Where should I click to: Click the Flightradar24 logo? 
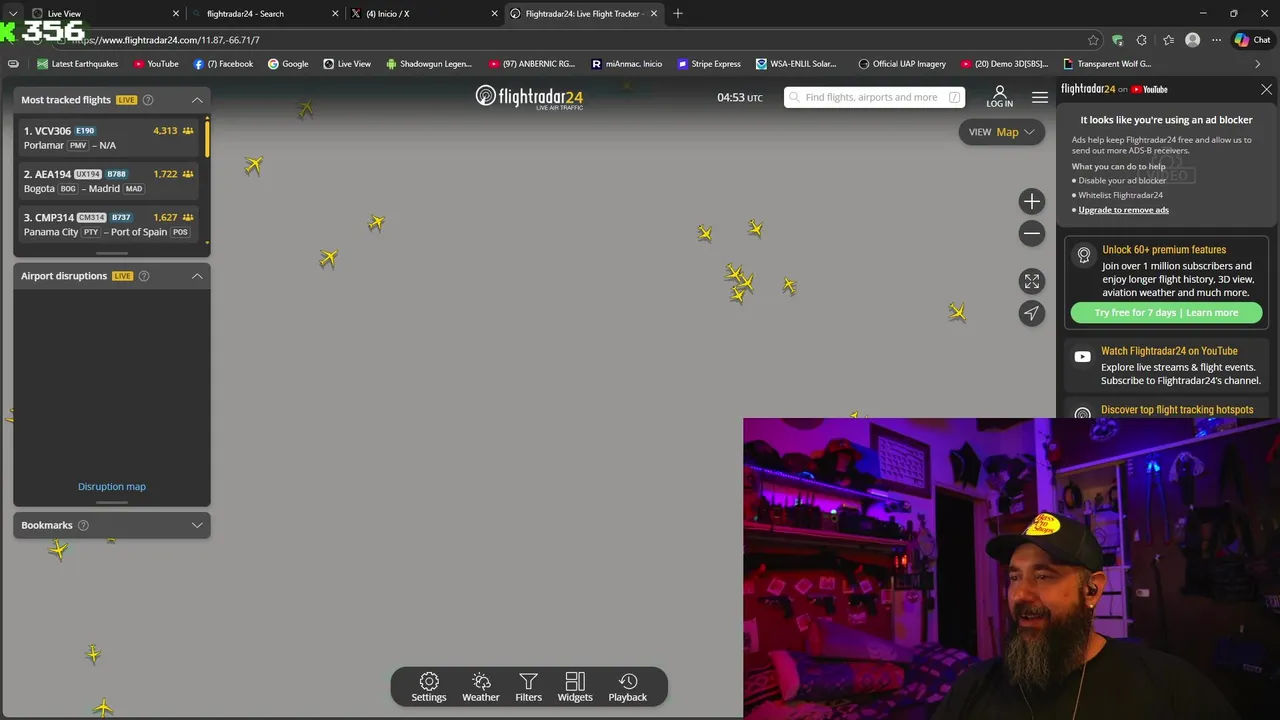click(x=529, y=97)
